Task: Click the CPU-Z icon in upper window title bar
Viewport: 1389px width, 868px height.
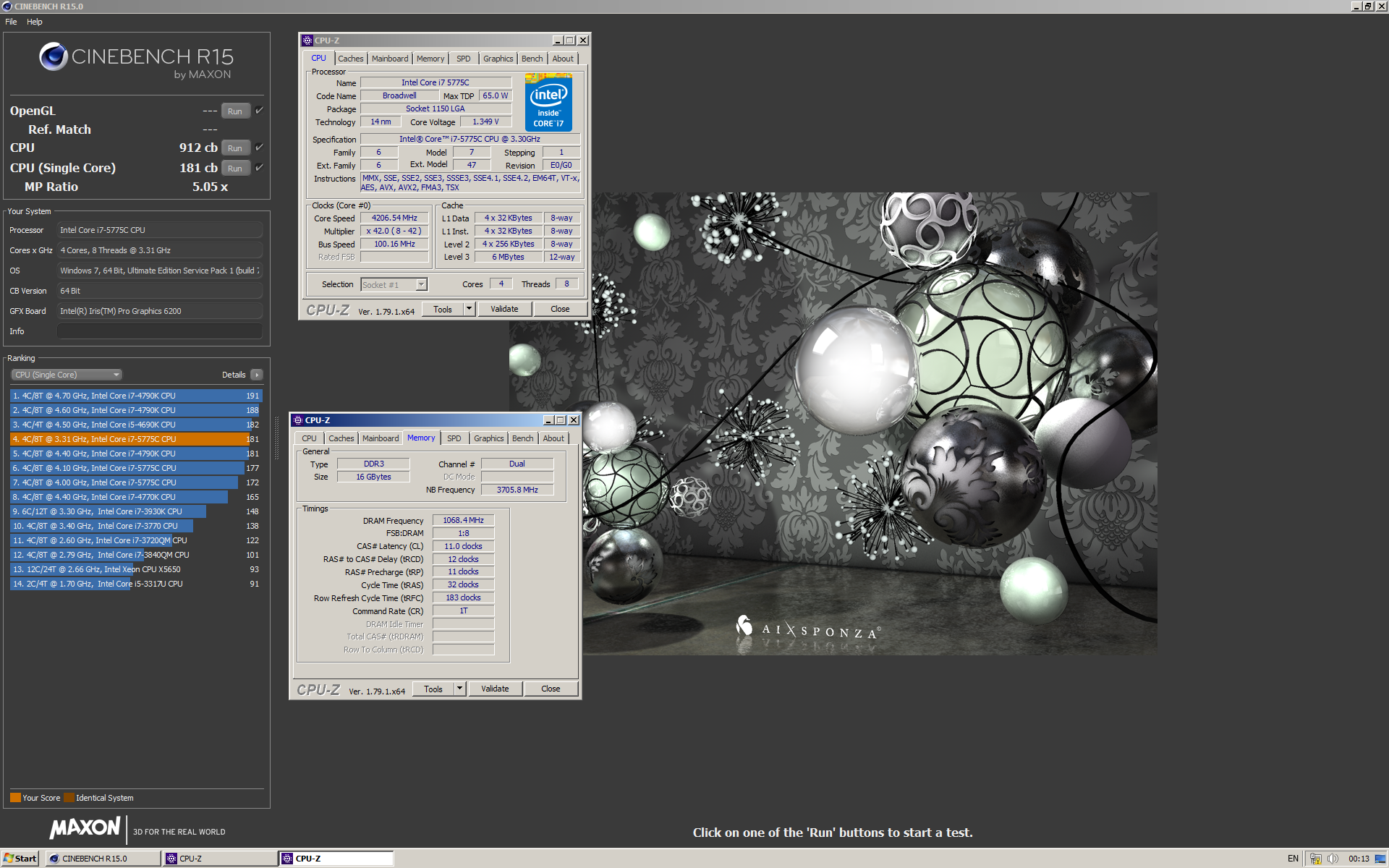Action: point(307,41)
